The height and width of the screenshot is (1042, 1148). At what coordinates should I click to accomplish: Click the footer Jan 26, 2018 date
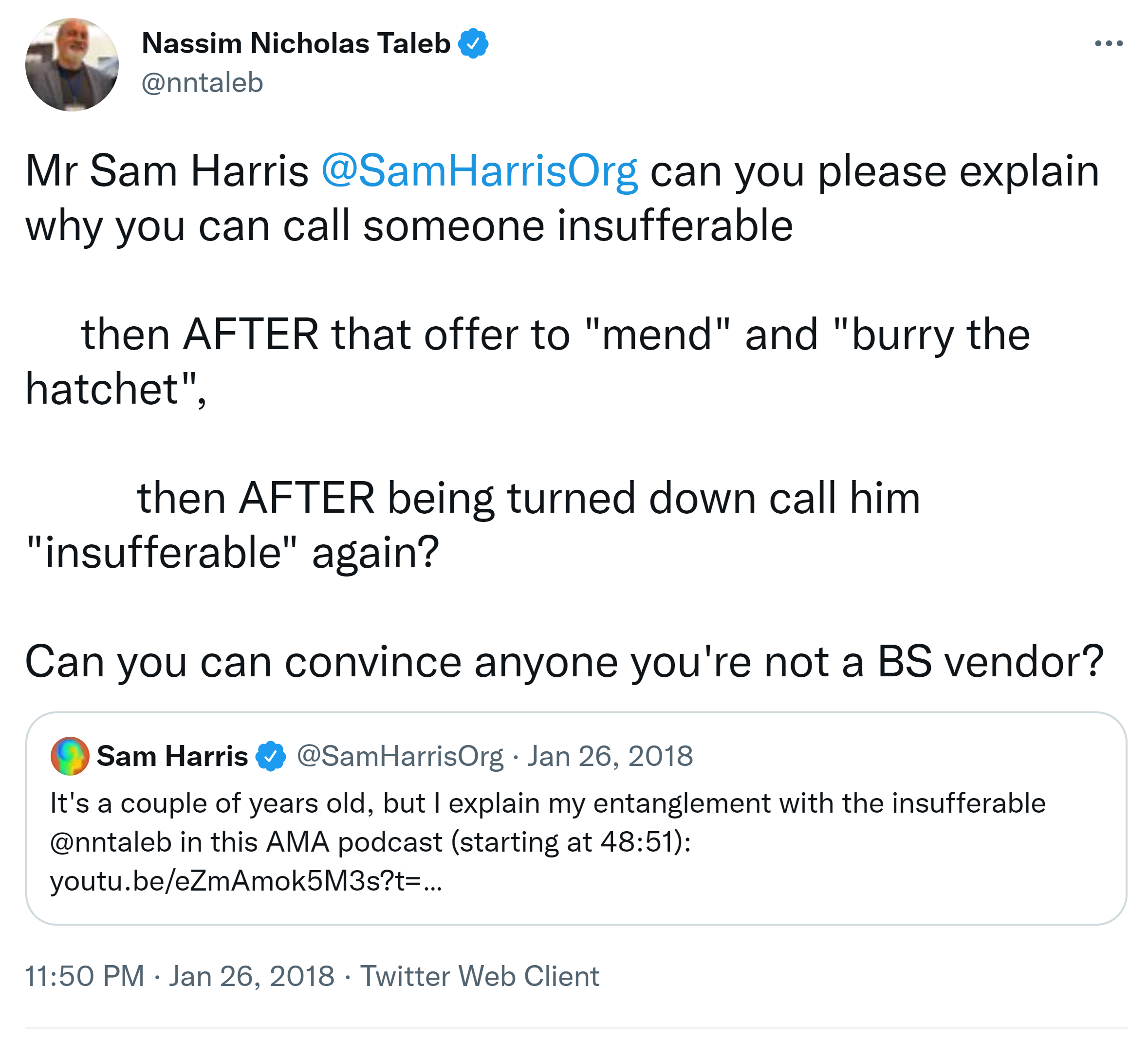[x=251, y=976]
